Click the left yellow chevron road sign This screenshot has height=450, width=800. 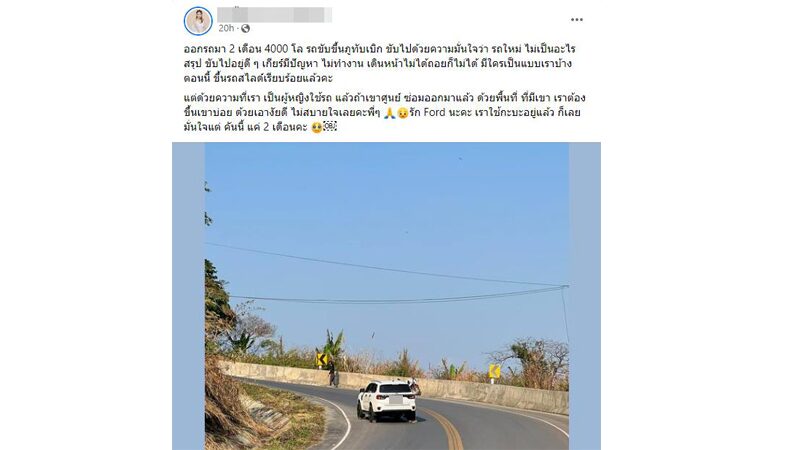(321, 360)
